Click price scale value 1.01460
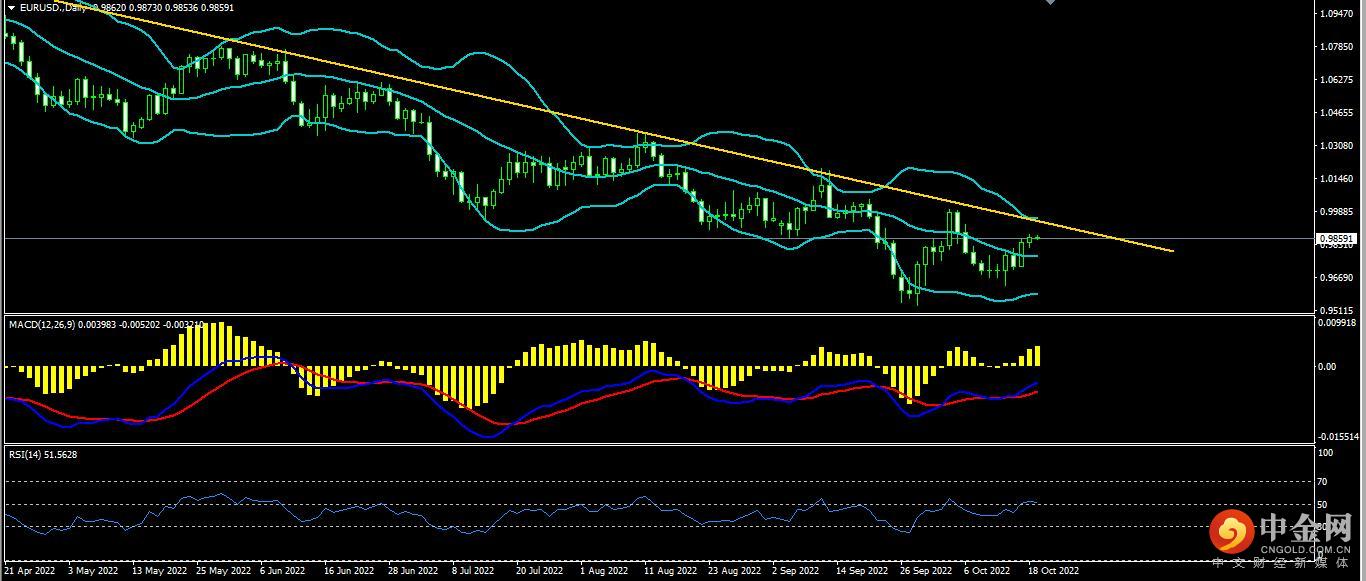The height and width of the screenshot is (581, 1366). coord(1337,179)
